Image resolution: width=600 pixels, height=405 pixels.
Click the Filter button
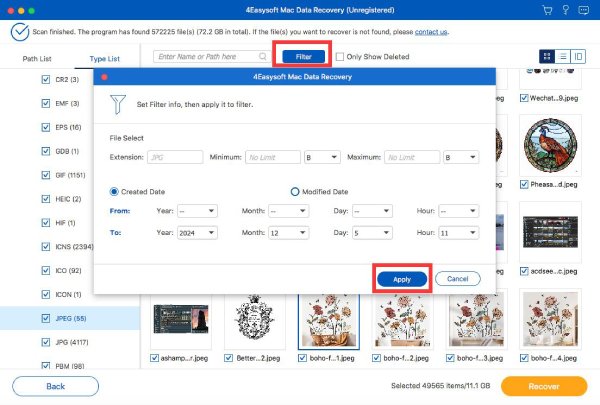click(x=303, y=57)
